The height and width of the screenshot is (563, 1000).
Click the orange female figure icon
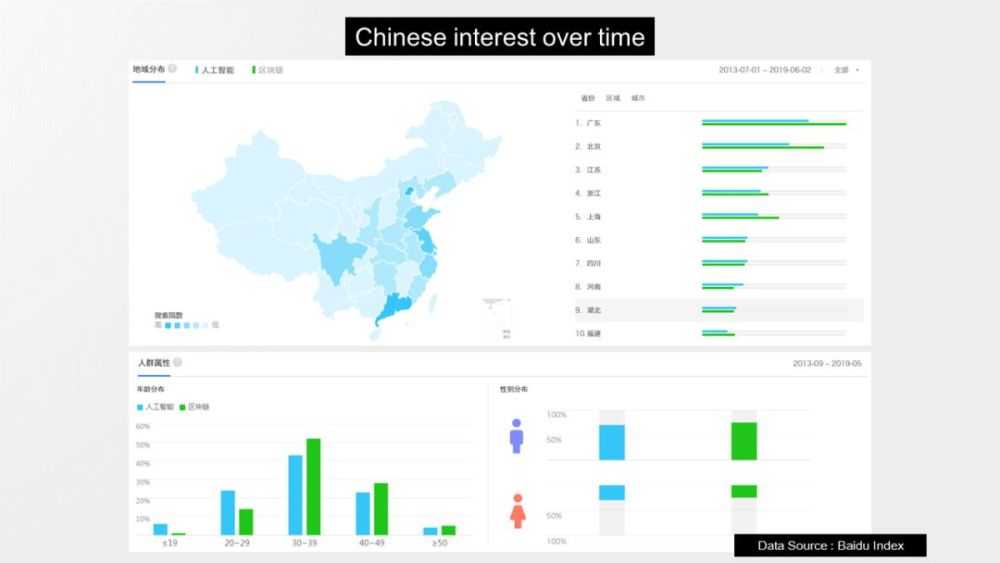(518, 511)
